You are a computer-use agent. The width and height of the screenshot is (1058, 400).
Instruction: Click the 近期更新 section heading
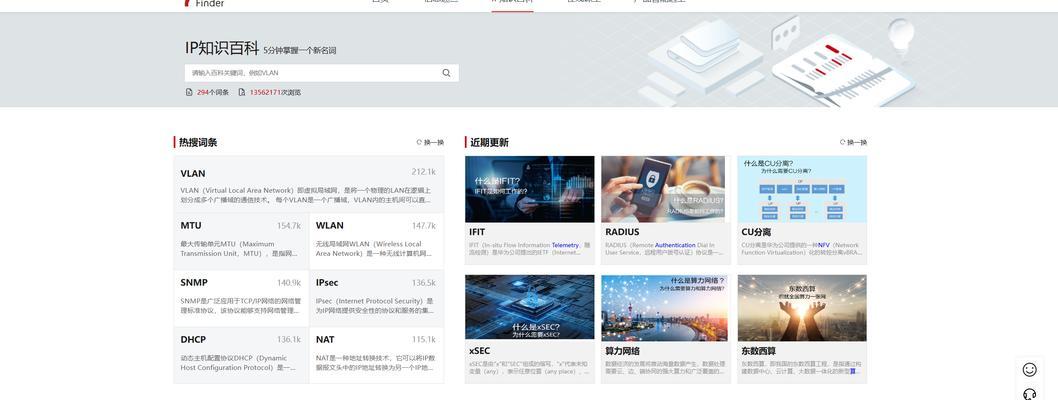(x=489, y=142)
